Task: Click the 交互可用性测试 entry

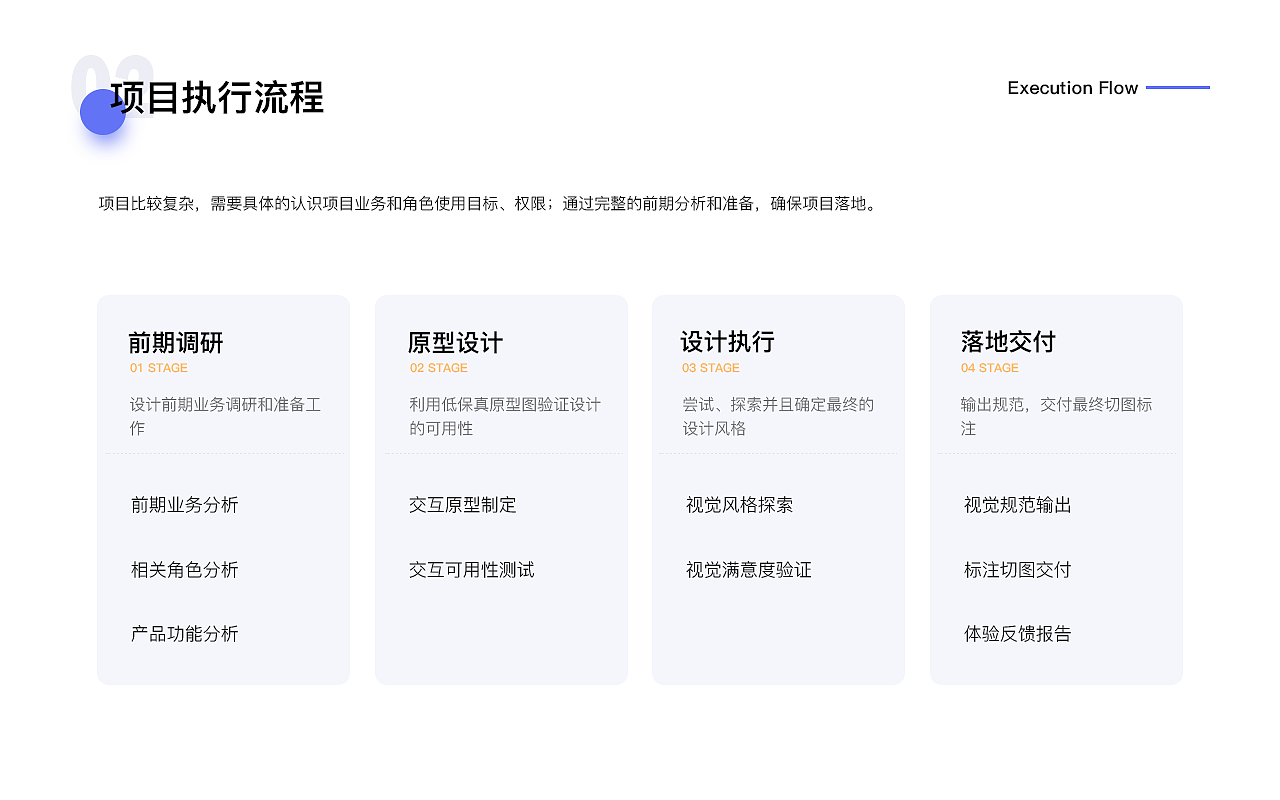Action: pos(471,569)
